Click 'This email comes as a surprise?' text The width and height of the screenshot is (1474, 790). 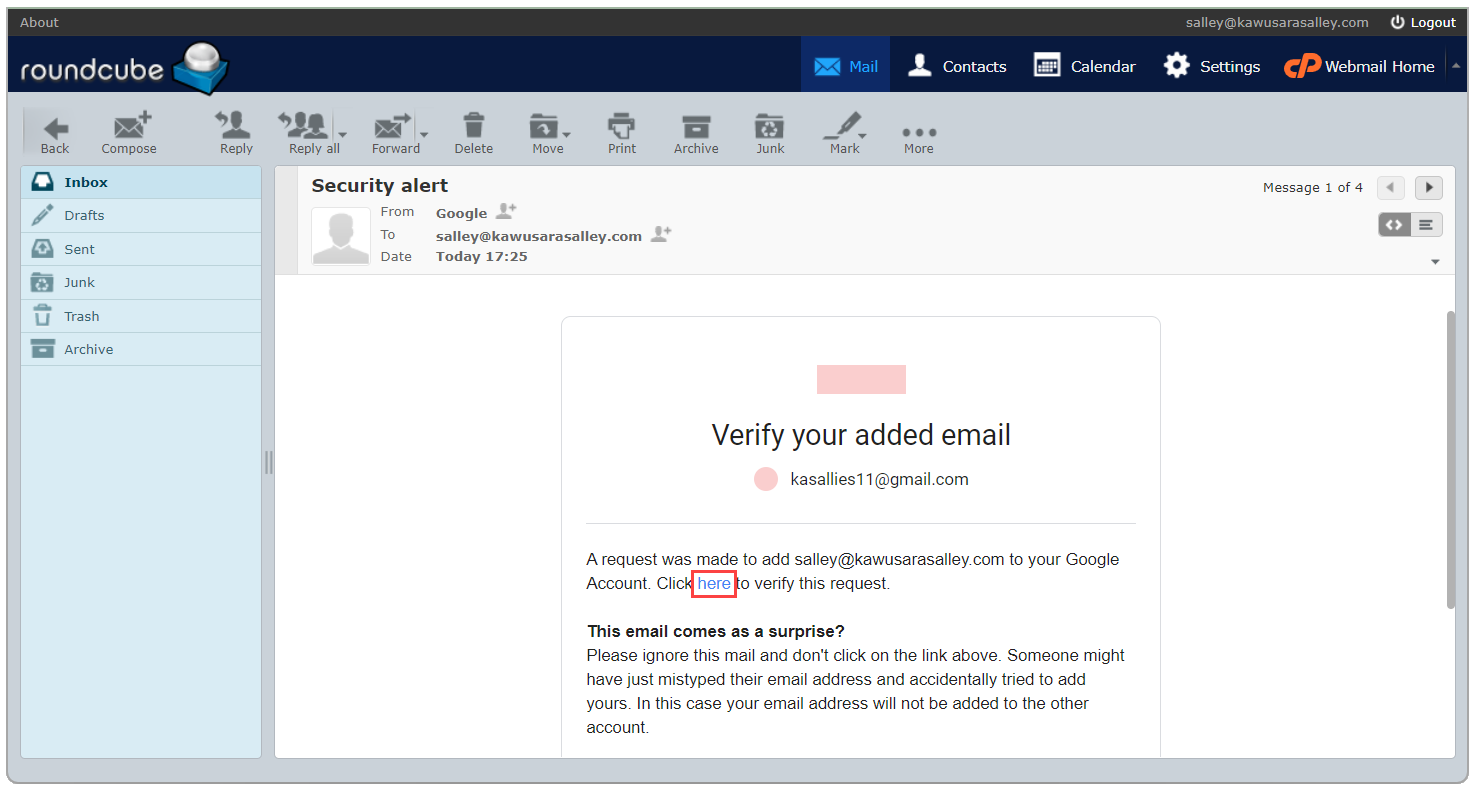[716, 631]
